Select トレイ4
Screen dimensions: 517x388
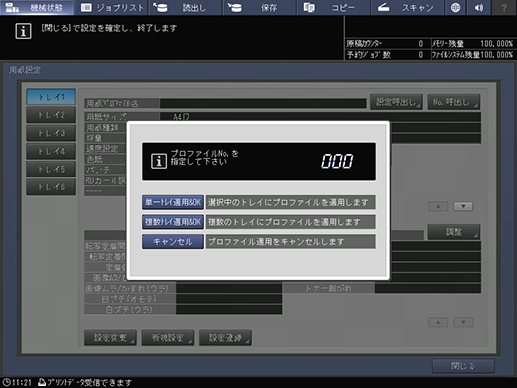(51, 151)
